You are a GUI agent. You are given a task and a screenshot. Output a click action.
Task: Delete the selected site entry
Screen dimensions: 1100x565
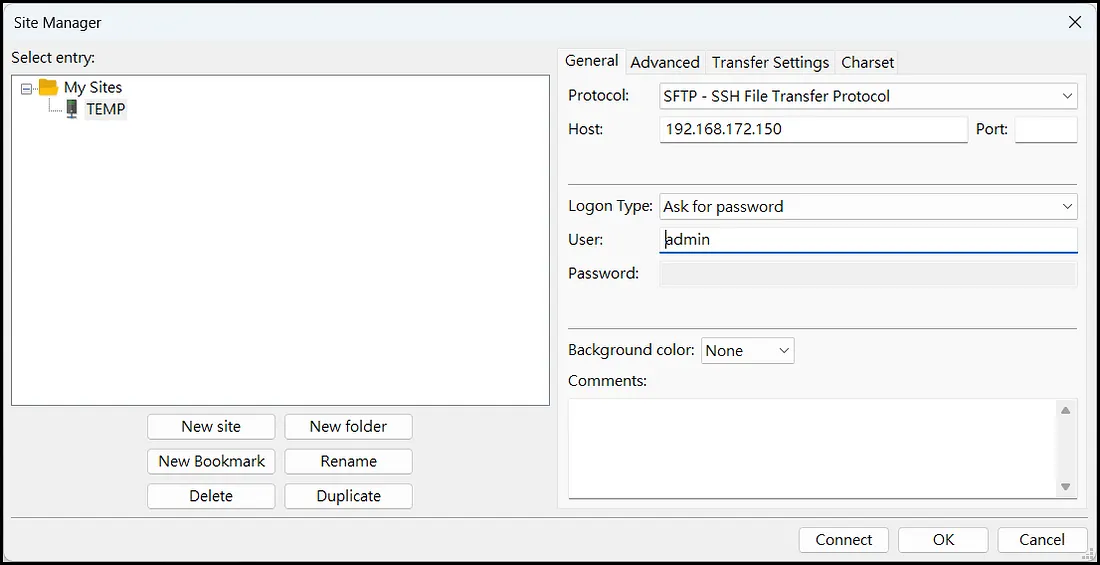(211, 496)
